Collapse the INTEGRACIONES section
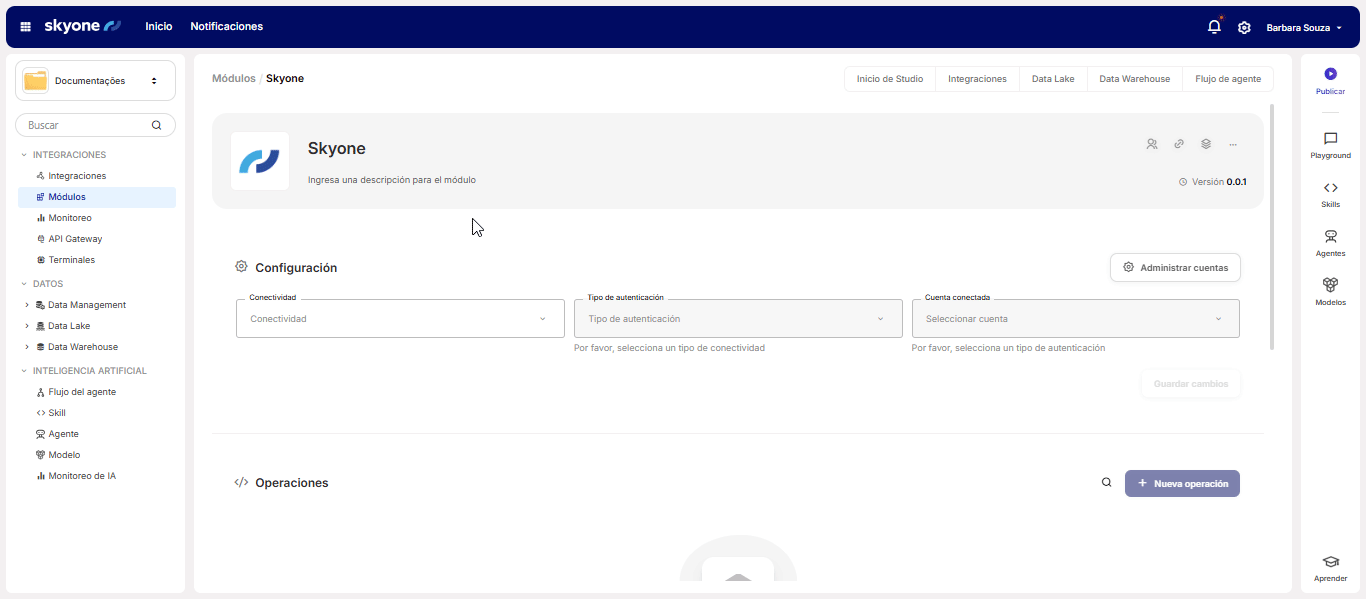The image size is (1366, 599). (24, 155)
